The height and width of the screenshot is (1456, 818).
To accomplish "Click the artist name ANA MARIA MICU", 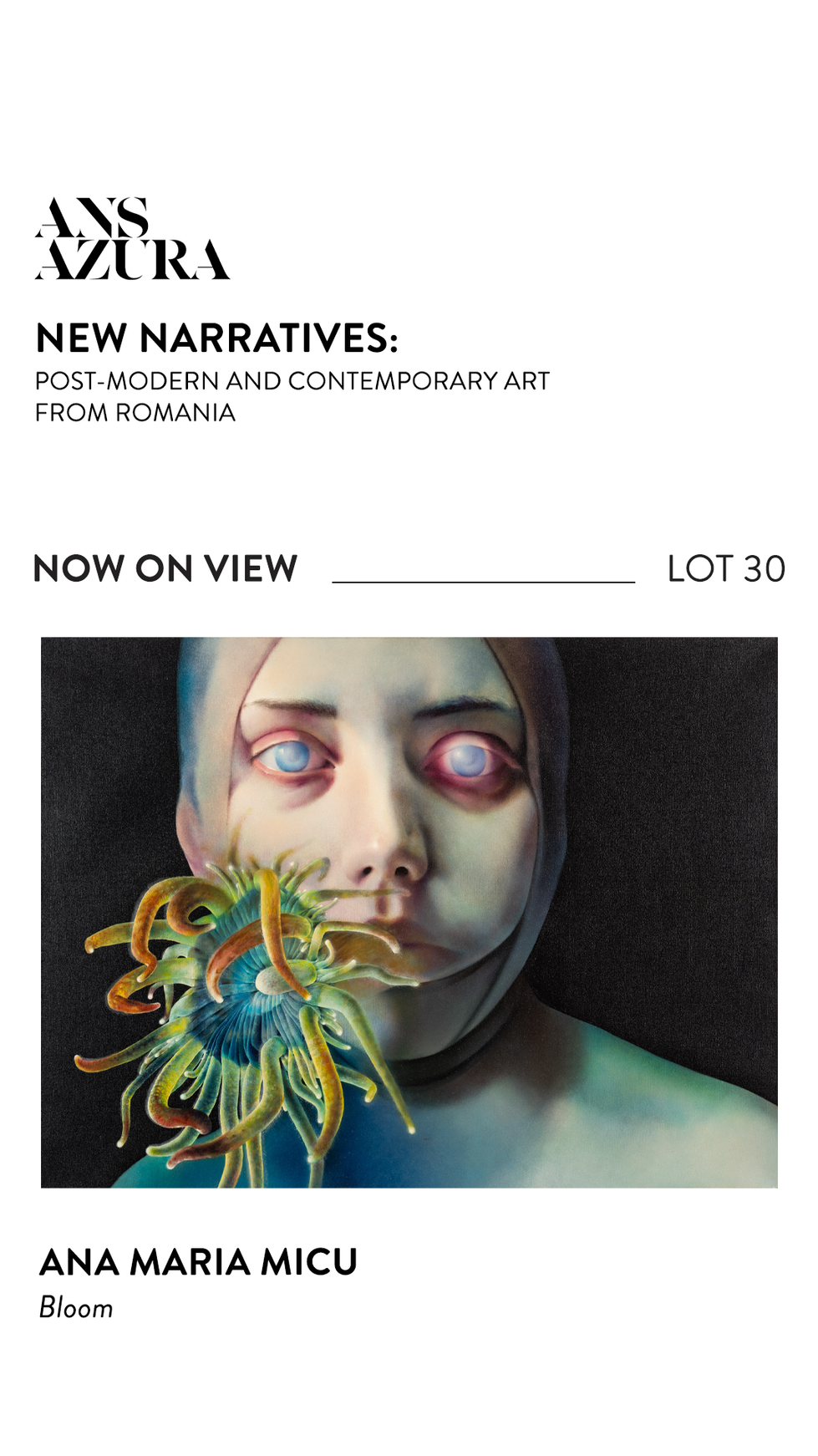I will (x=198, y=1262).
